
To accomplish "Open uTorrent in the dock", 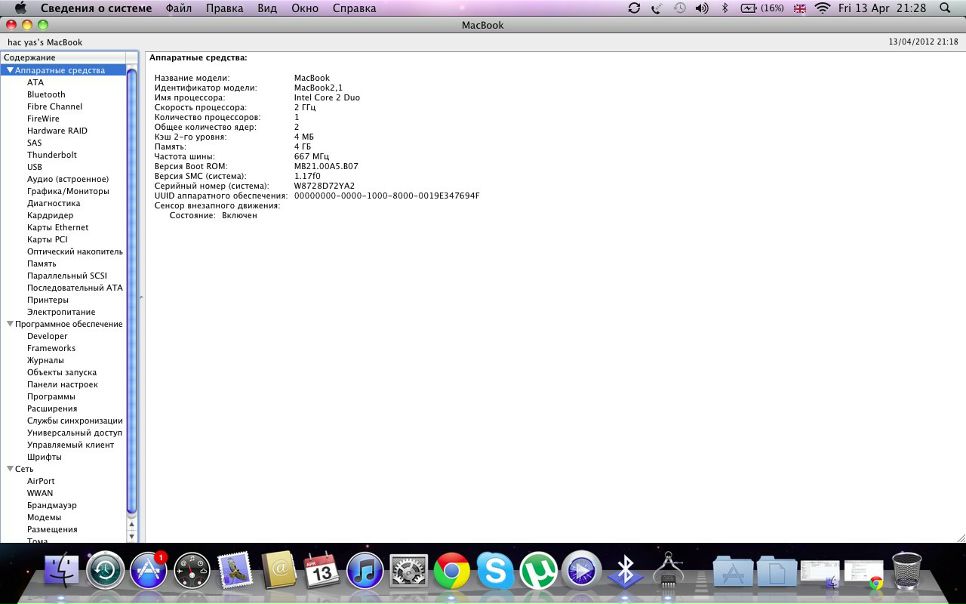I will coord(538,571).
